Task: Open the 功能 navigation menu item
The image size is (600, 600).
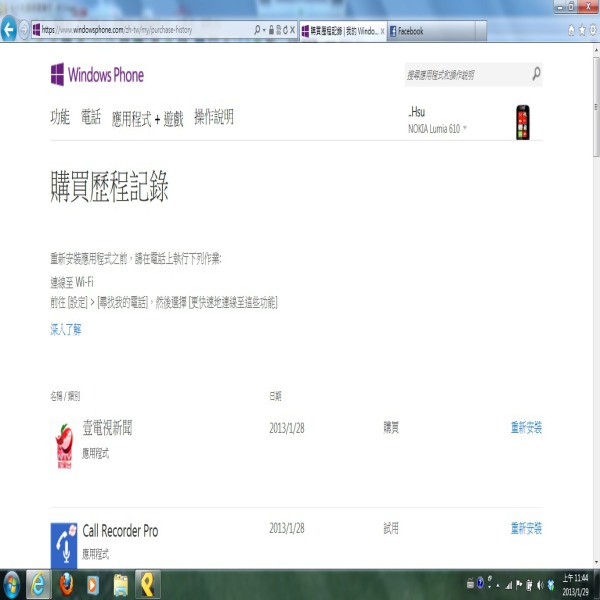Action: click(60, 117)
